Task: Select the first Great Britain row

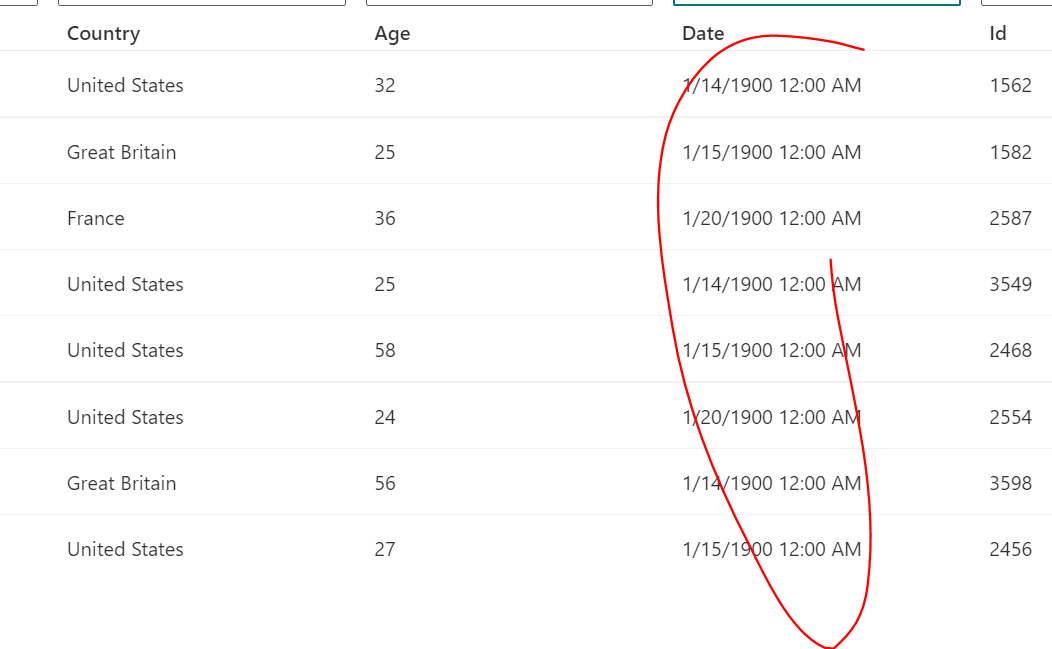Action: pos(121,152)
